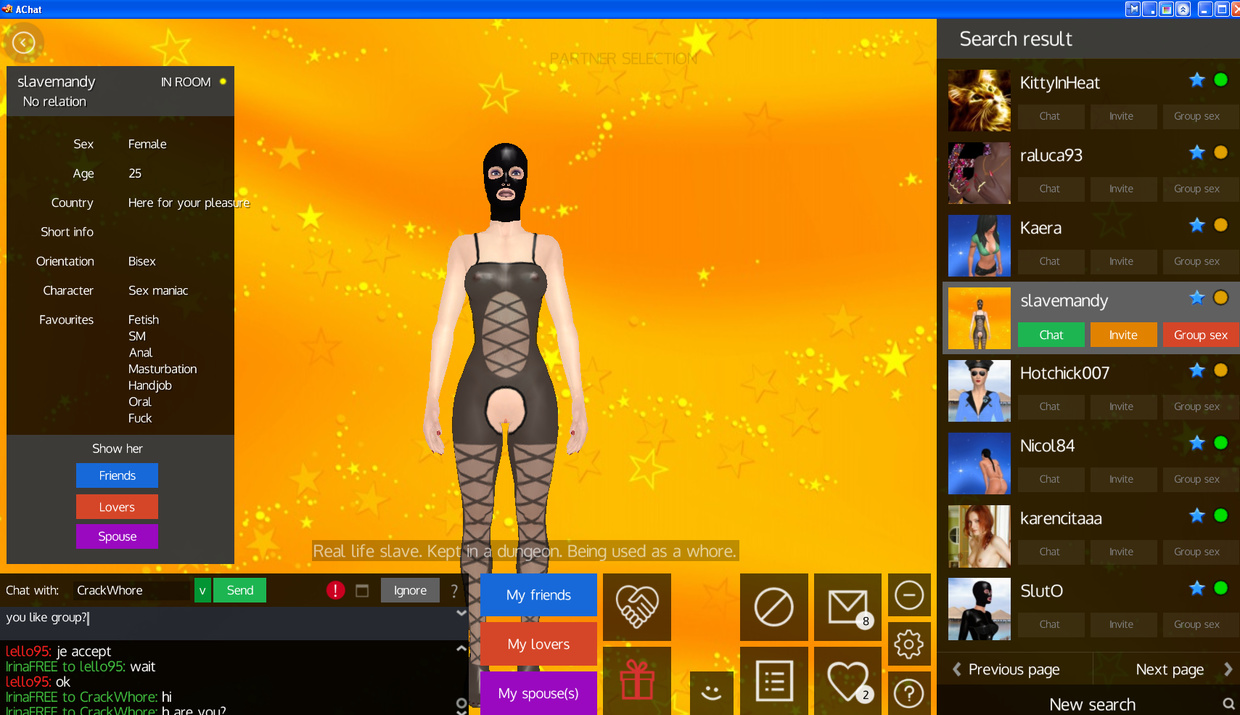Click the circle-slash block icon
The height and width of the screenshot is (715, 1240).
point(774,607)
